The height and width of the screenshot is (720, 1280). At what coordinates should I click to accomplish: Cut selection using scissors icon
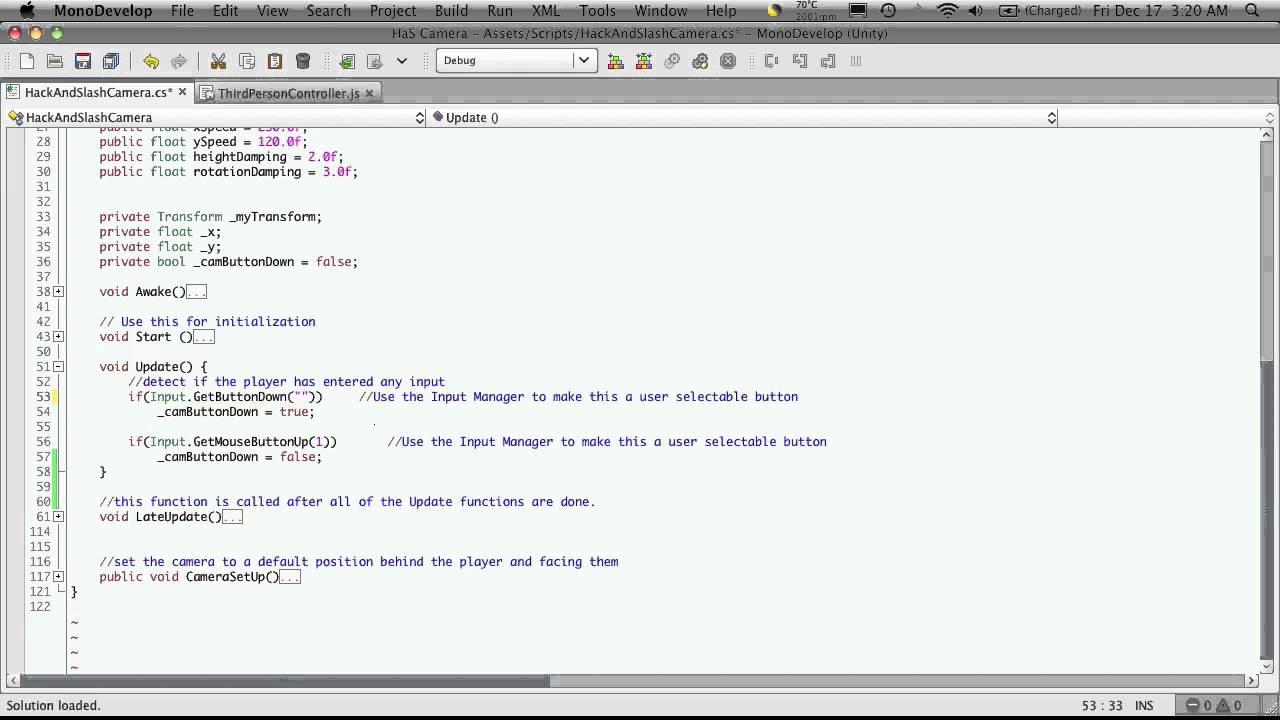coord(218,61)
